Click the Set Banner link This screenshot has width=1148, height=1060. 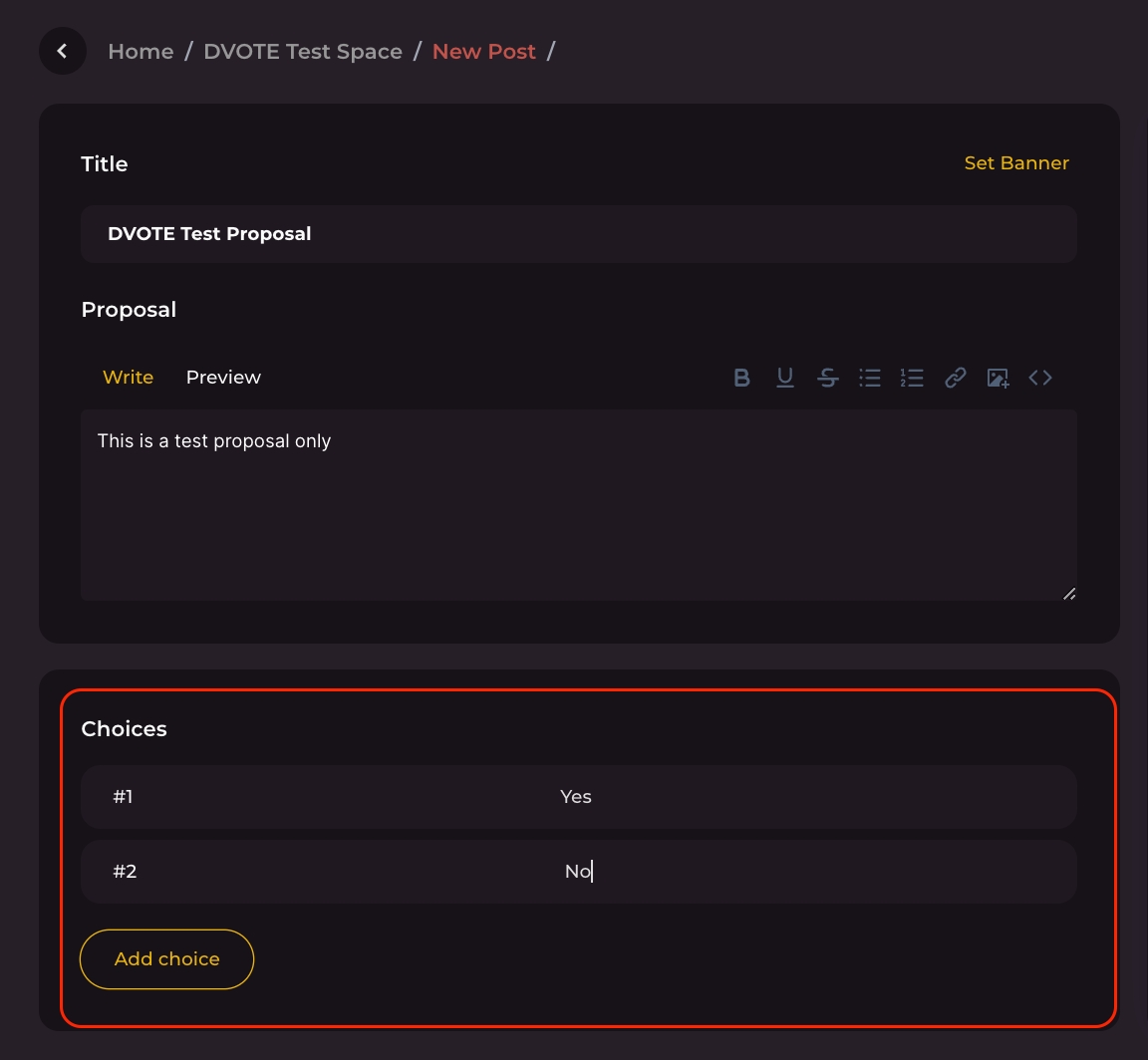pyautogui.click(x=1015, y=163)
